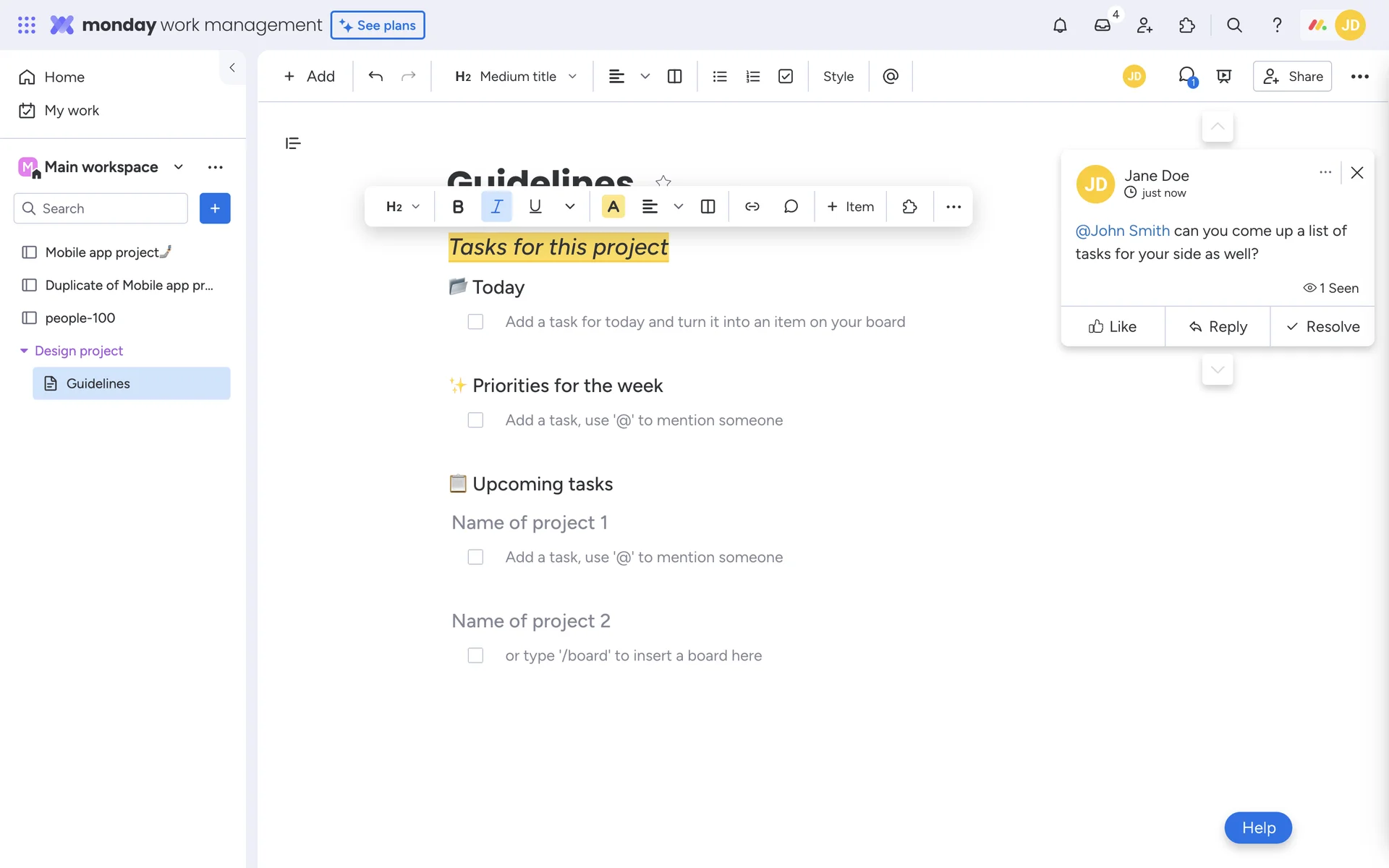The width and height of the screenshot is (1389, 868).
Task: Open the Style menu
Action: [838, 77]
